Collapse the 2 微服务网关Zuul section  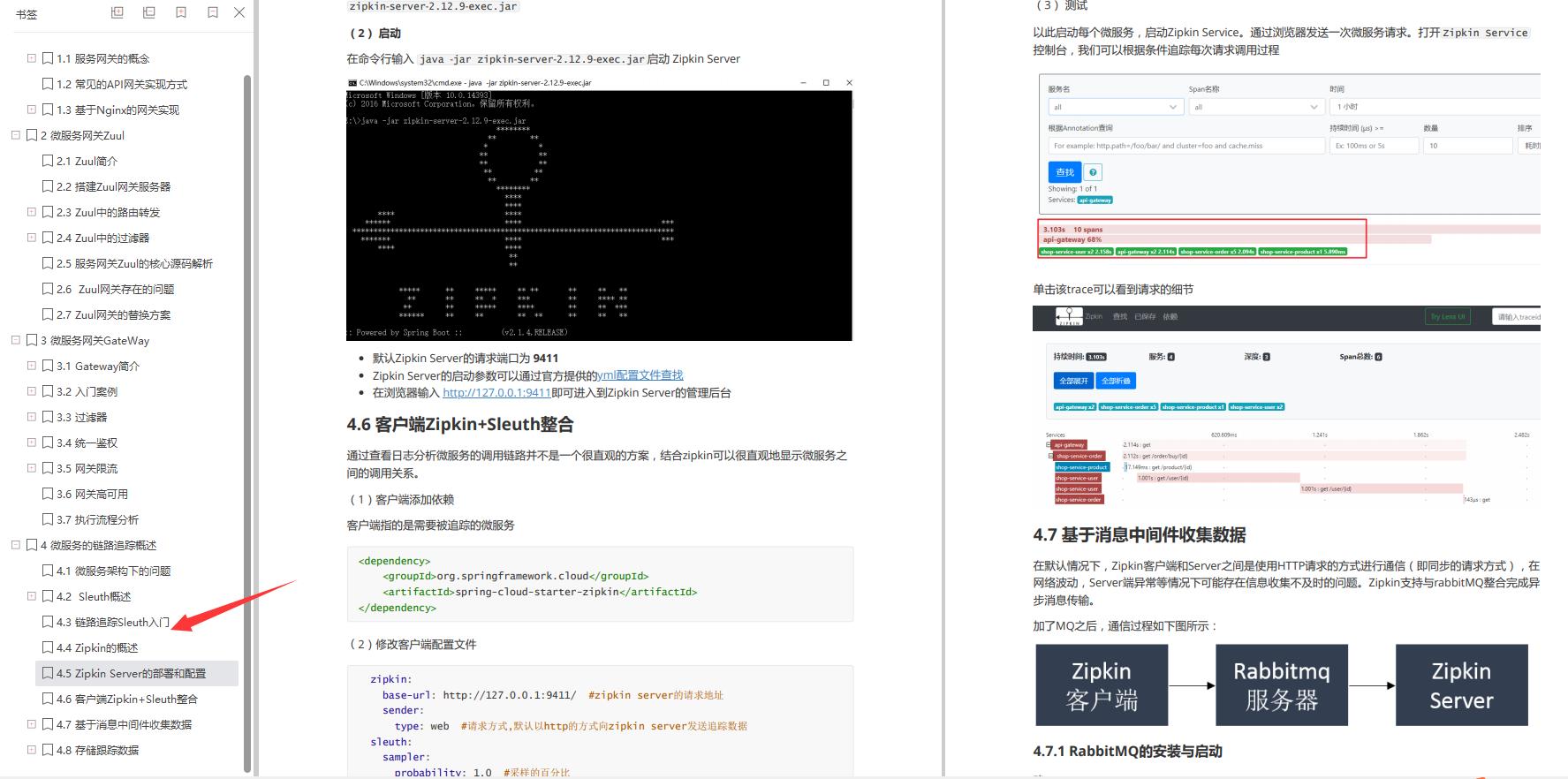pos(16,135)
